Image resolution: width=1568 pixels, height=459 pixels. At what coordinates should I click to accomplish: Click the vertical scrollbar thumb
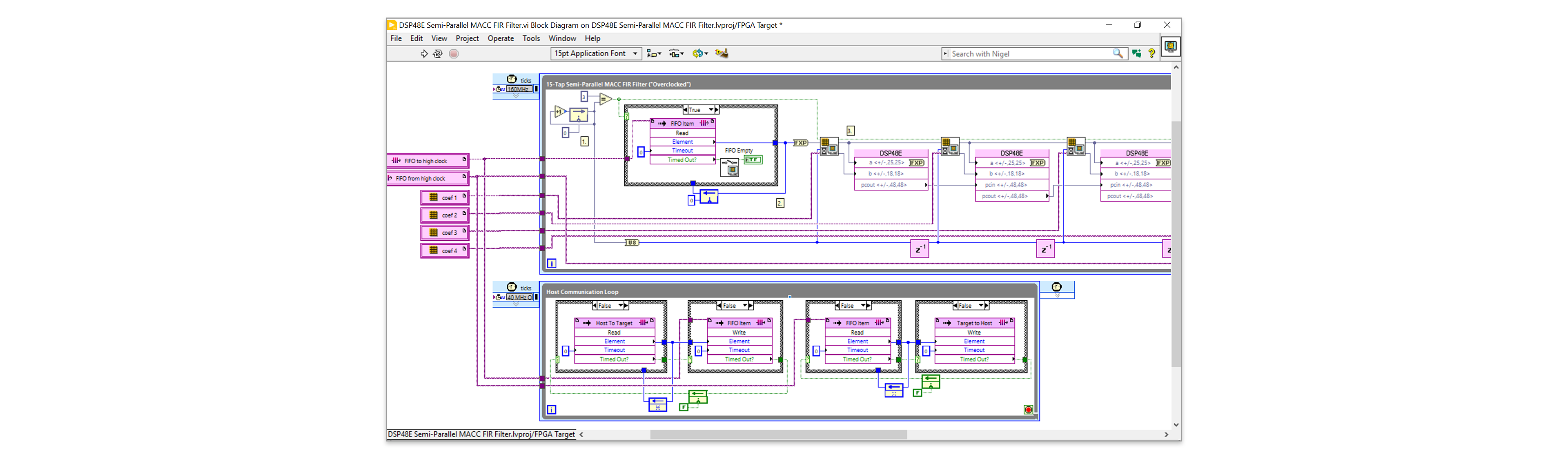pyautogui.click(x=1176, y=244)
